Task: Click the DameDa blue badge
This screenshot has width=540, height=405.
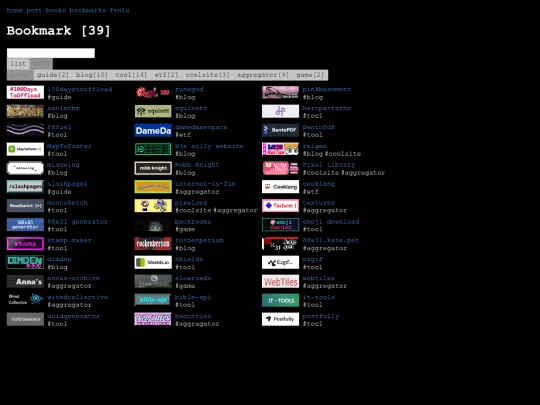Action: (x=153, y=130)
